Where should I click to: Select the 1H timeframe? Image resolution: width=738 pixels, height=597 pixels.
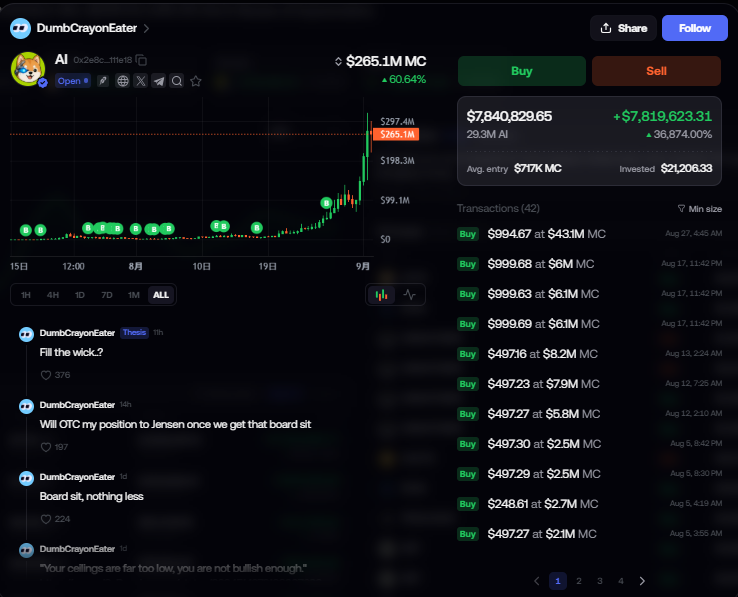tap(25, 295)
